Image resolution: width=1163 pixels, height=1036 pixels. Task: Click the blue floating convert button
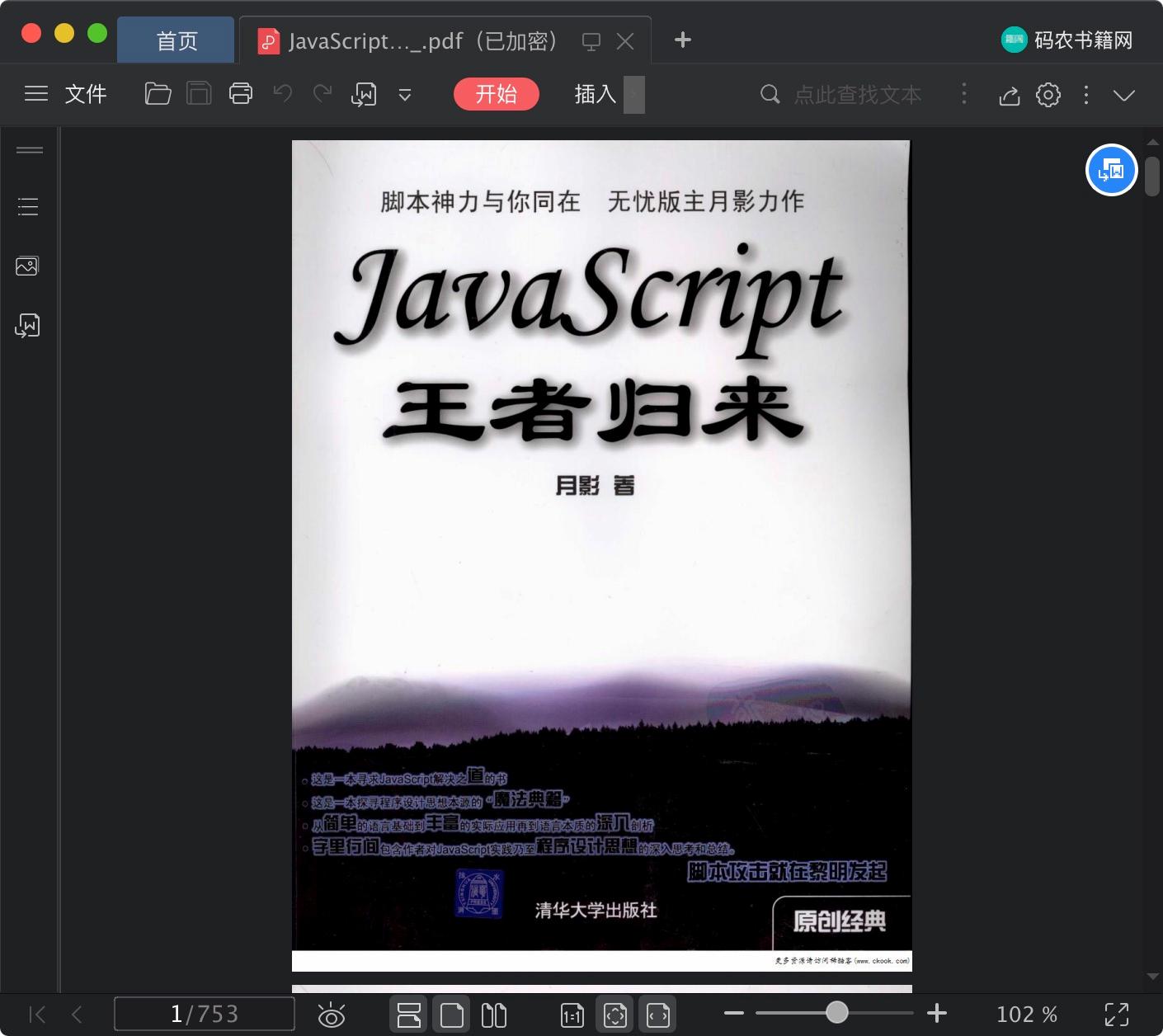click(1112, 170)
